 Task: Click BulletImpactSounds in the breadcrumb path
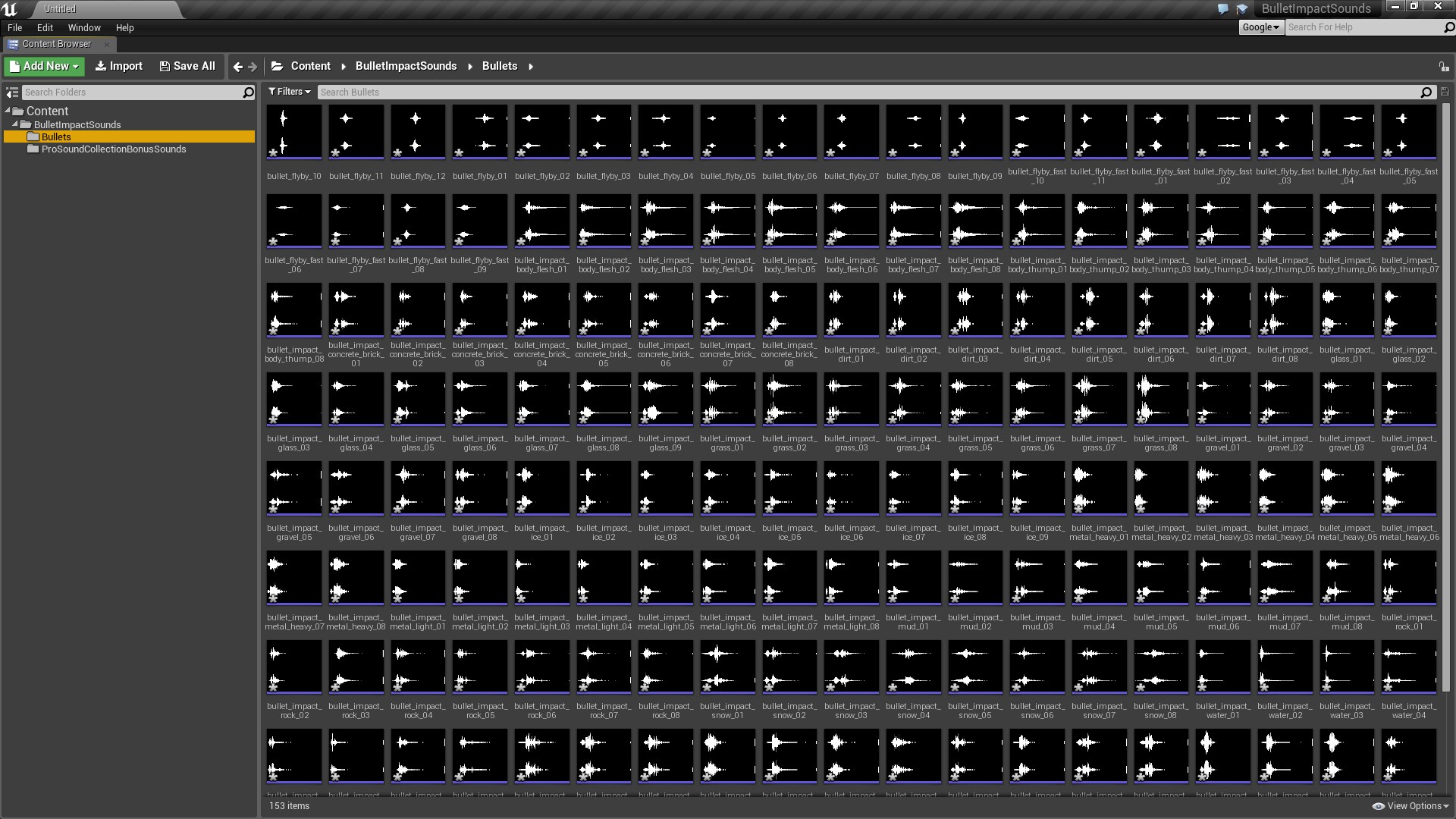[406, 66]
